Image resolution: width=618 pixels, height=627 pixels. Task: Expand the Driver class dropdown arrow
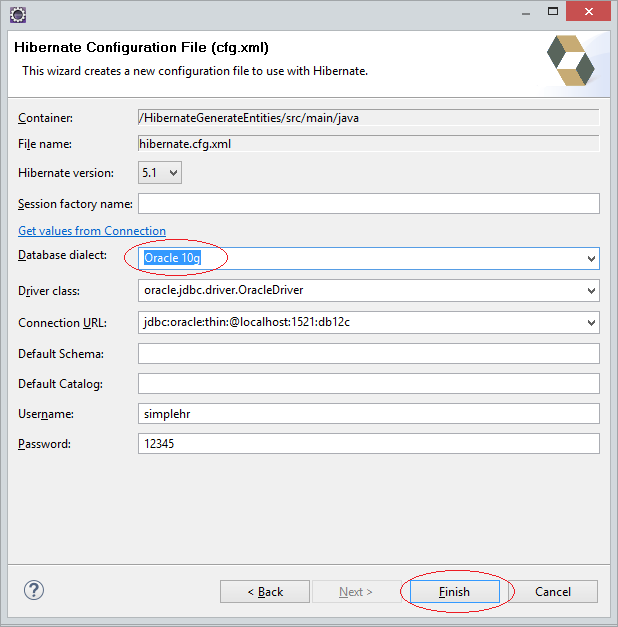[591, 291]
